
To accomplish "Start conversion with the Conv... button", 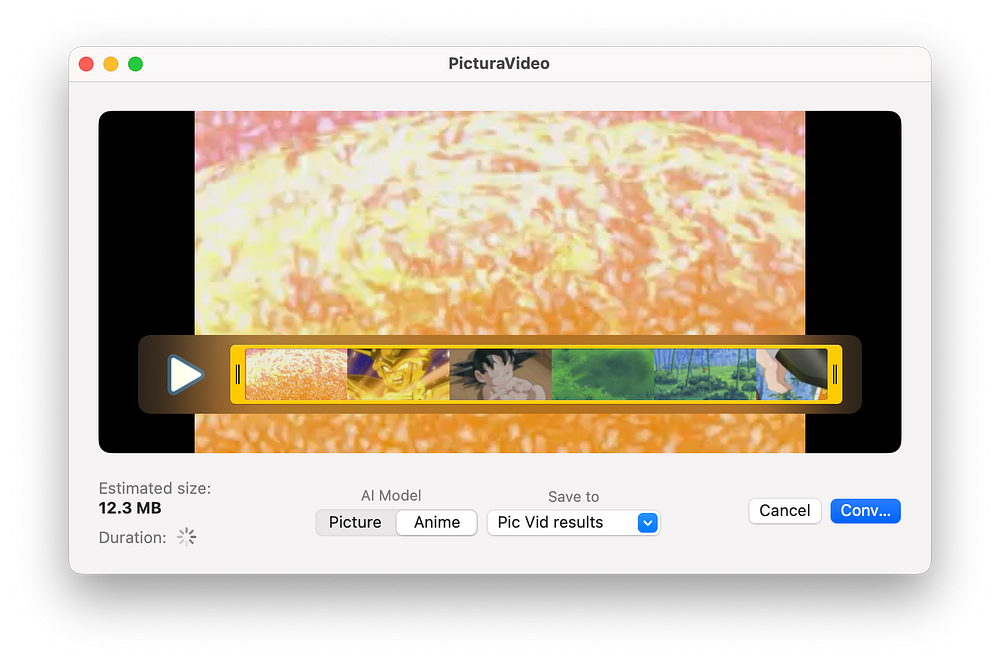I will pos(865,511).
